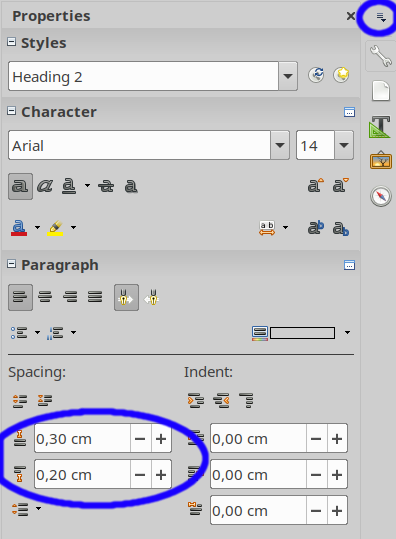Decrease below paragraph spacing with minus
Image resolution: width=396 pixels, height=539 pixels.
[140, 475]
